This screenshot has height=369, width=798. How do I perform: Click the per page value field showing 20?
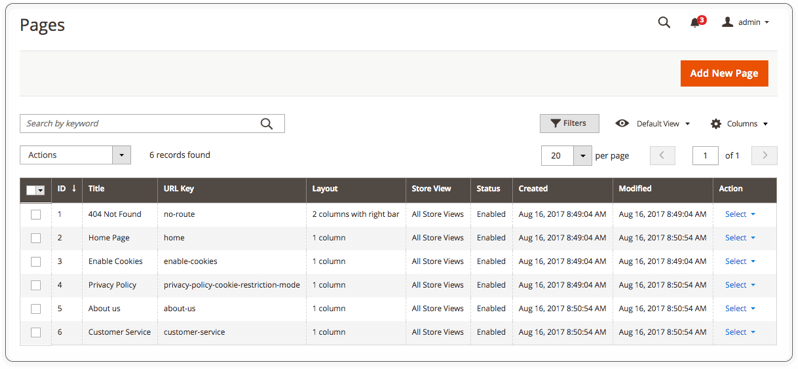click(557, 156)
